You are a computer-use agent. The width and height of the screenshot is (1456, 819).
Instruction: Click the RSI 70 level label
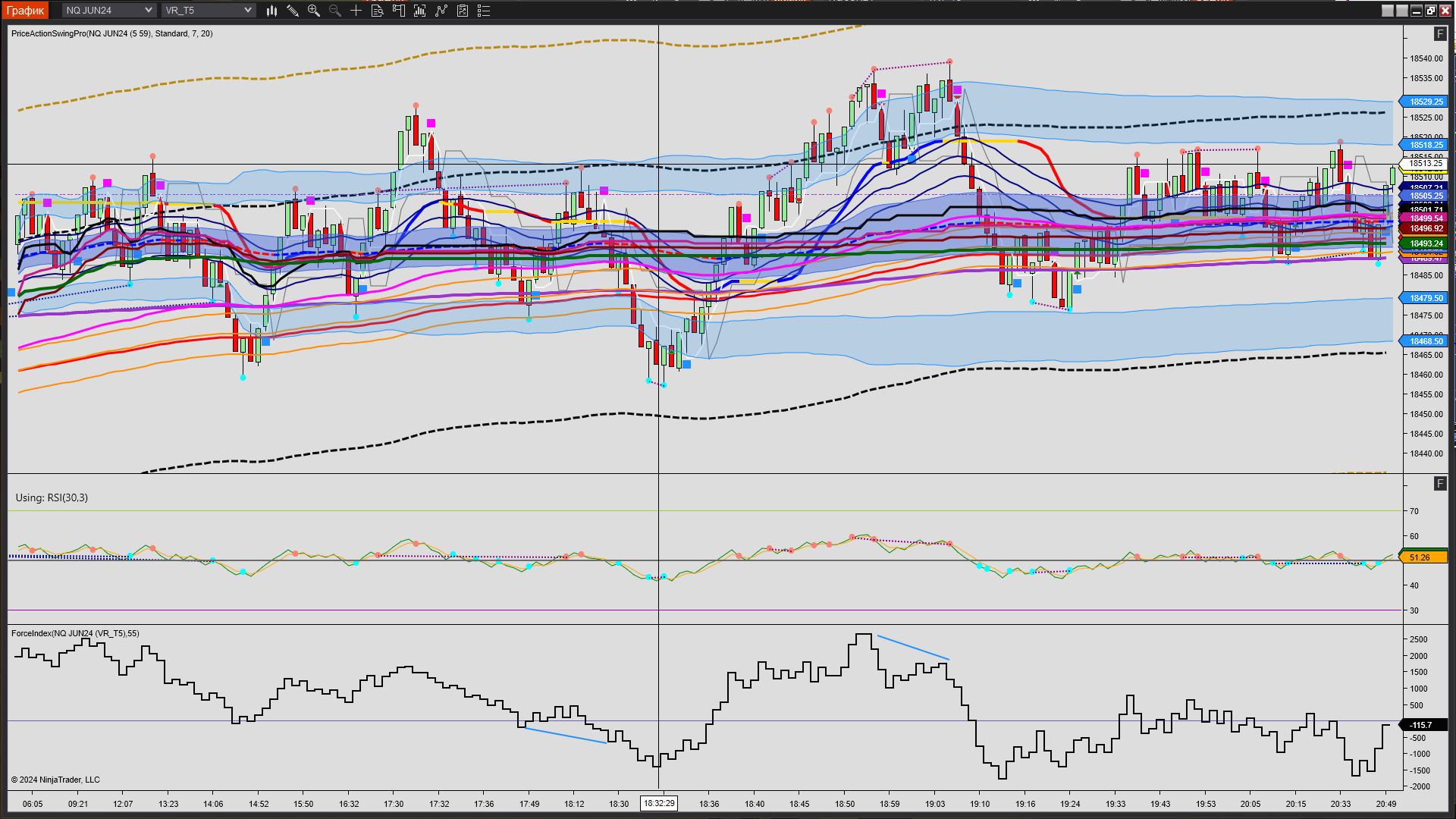tap(1414, 511)
